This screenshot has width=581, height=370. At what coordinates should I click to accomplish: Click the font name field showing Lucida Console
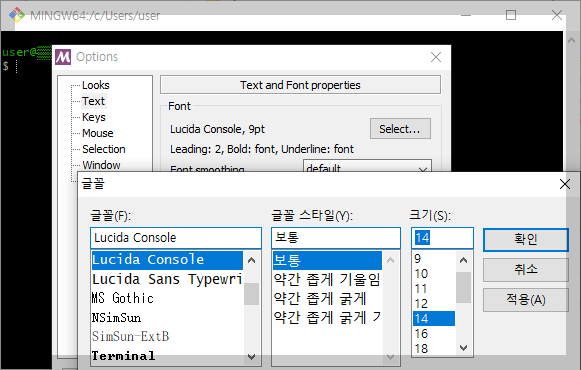pyautogui.click(x=176, y=238)
